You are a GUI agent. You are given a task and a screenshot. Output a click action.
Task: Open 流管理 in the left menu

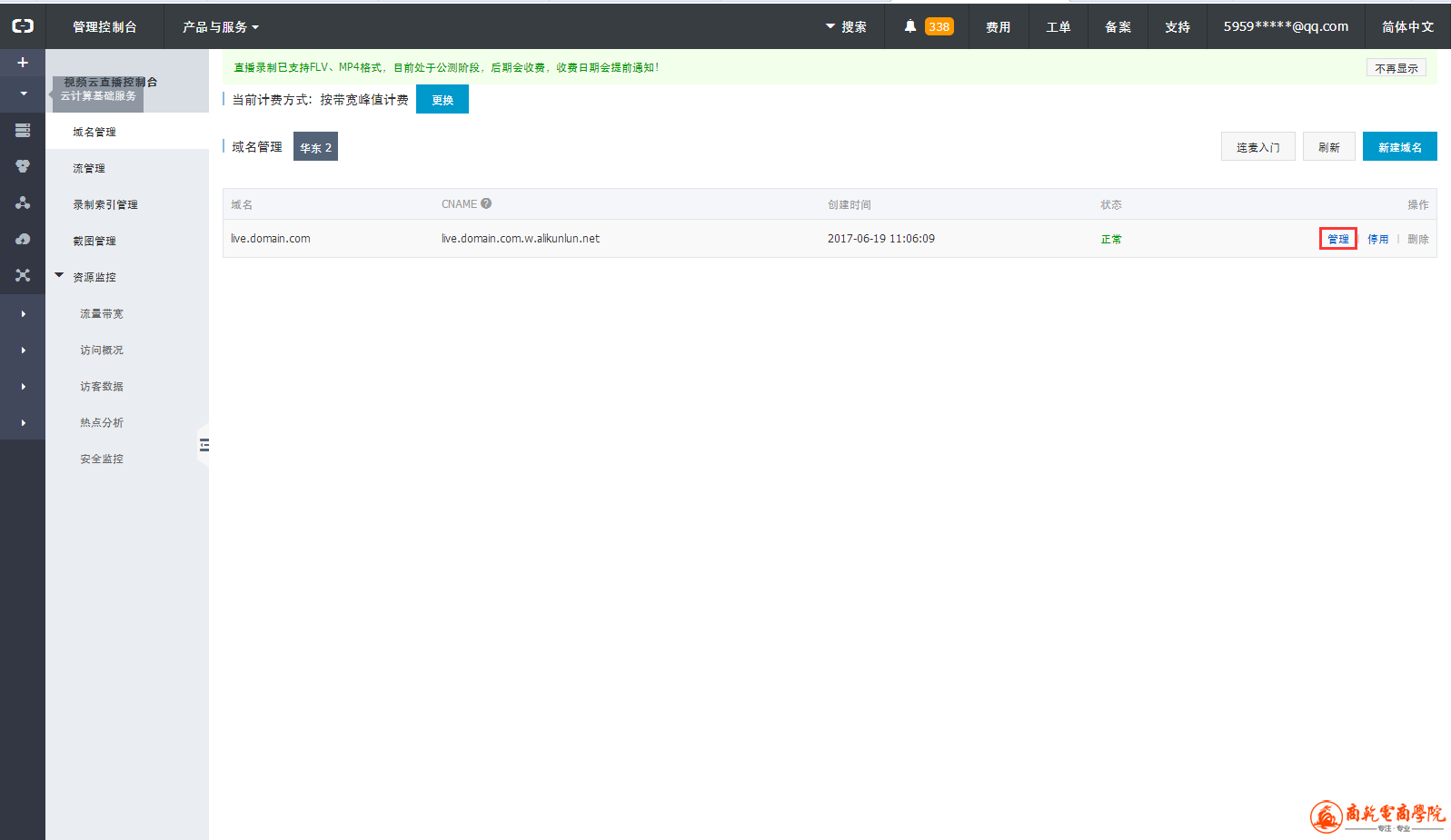89,168
